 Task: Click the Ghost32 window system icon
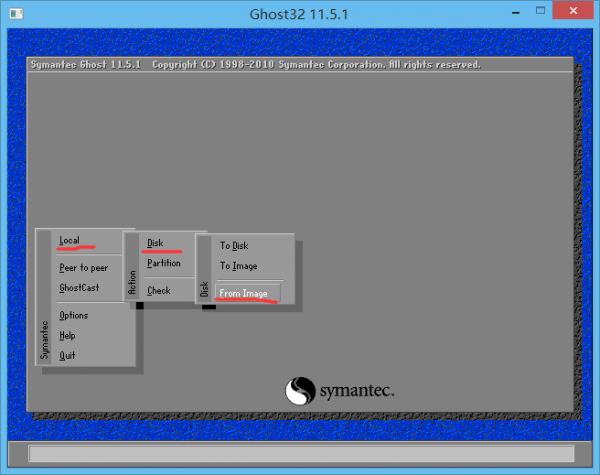point(16,14)
